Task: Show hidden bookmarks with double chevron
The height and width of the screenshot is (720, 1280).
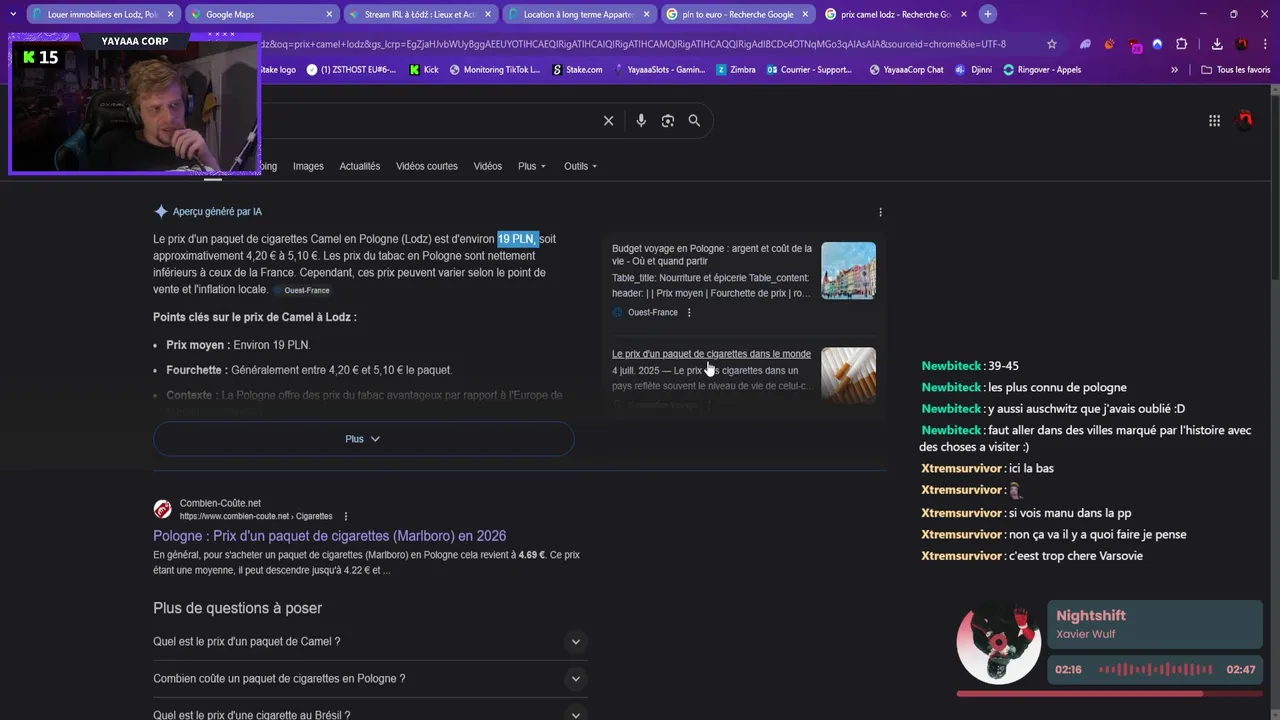Action: click(1174, 70)
